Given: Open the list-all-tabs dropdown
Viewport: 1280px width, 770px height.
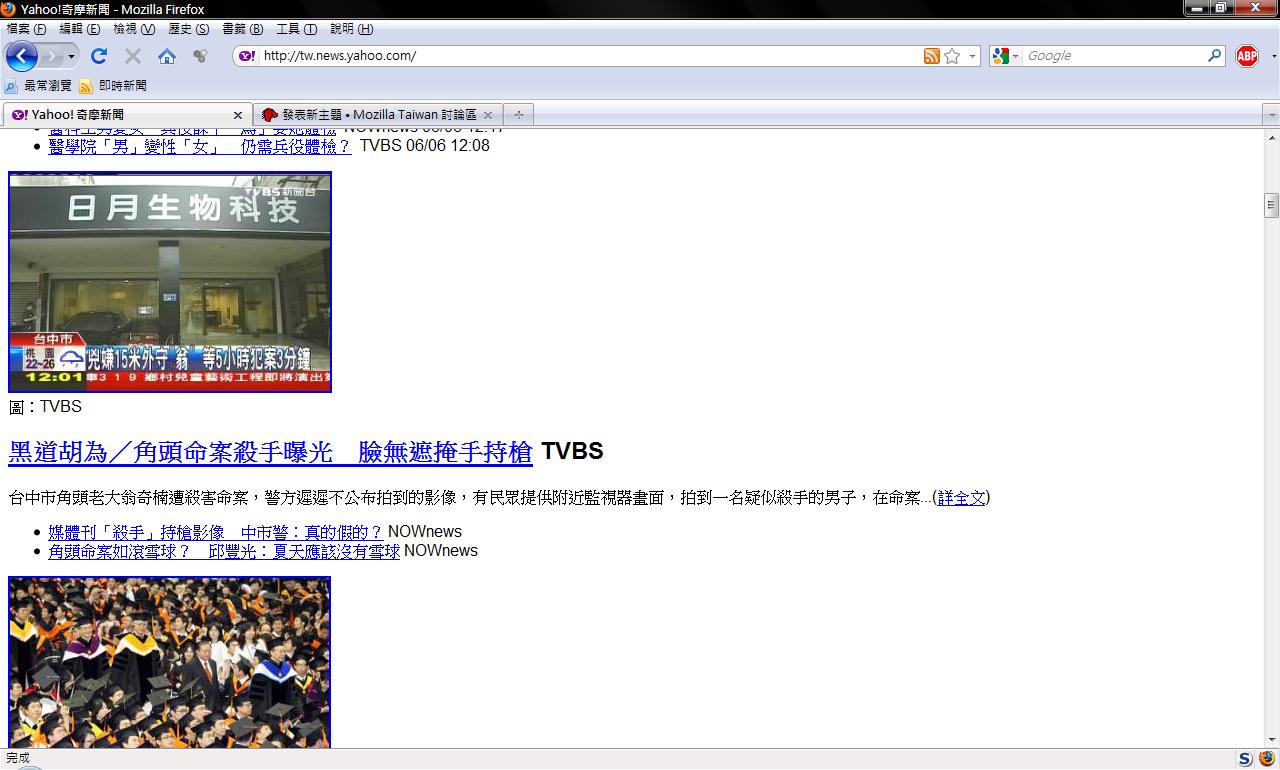Looking at the screenshot, I should click(1271, 115).
